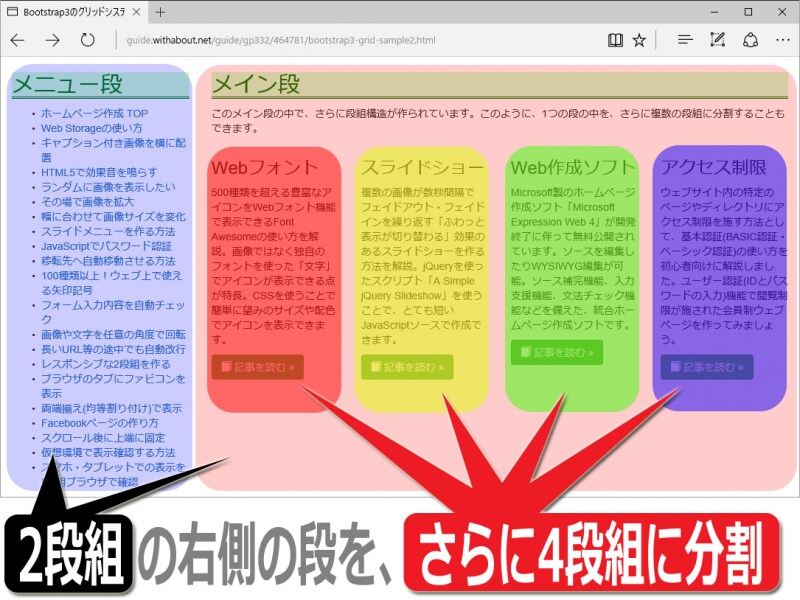The image size is (800, 600).
Task: Click 記事を読む on the スライドショー card
Action: (408, 364)
